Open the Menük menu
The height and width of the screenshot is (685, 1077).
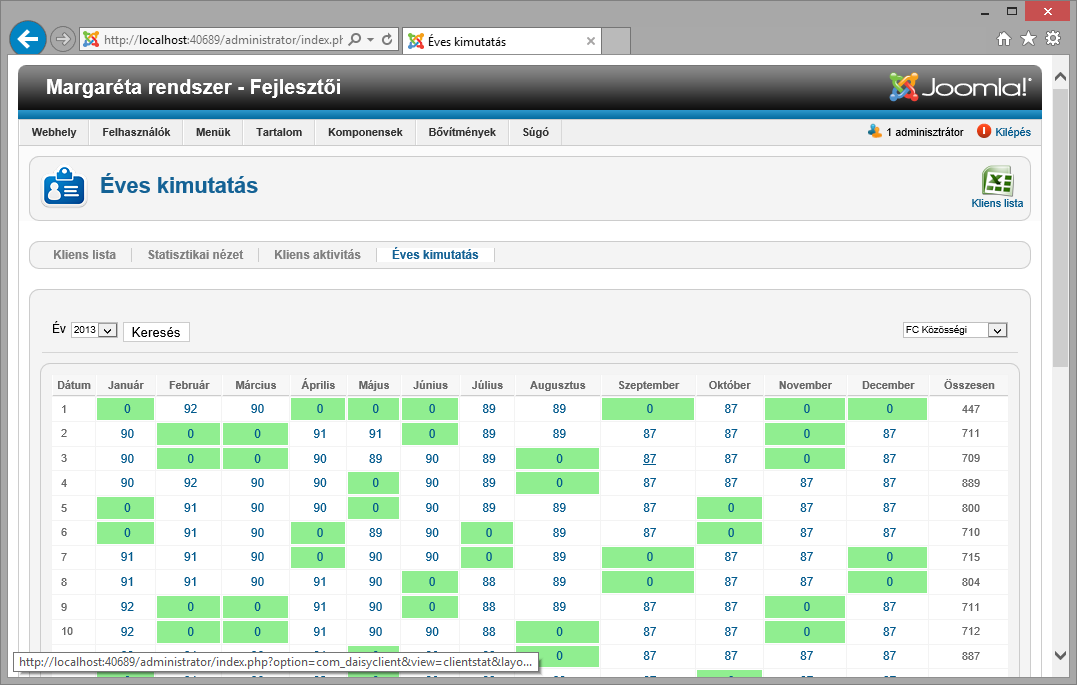pos(213,132)
